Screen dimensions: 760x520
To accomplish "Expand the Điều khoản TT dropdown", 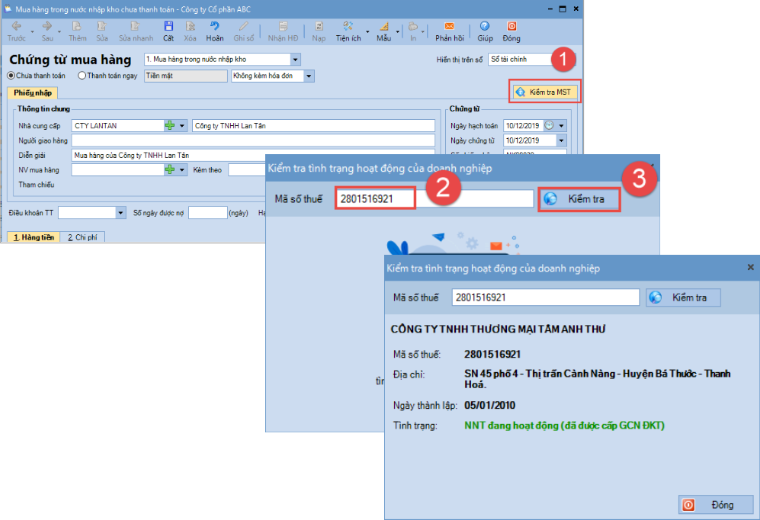I will (x=121, y=213).
